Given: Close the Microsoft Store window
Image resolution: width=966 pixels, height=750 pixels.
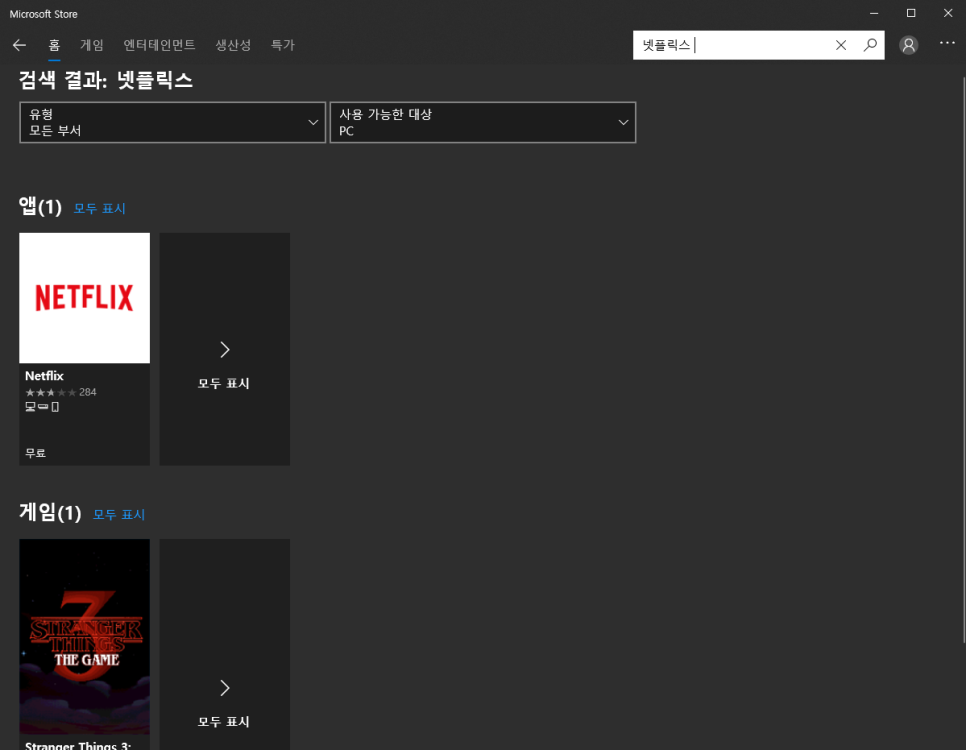Looking at the screenshot, I should pos(948,14).
